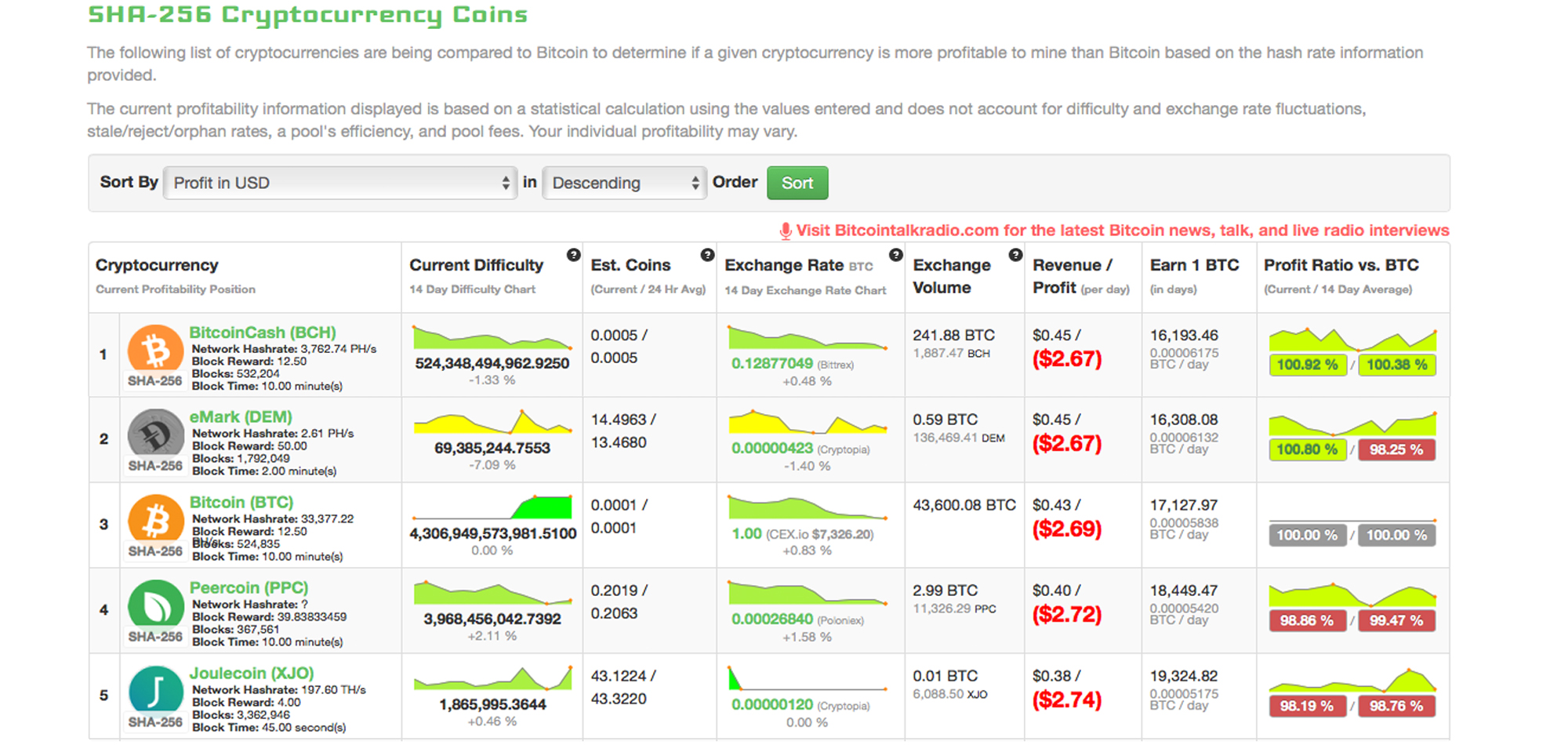Click the 100.38 % profit ratio badge
Screen dimensions: 1568x745
tap(1397, 365)
